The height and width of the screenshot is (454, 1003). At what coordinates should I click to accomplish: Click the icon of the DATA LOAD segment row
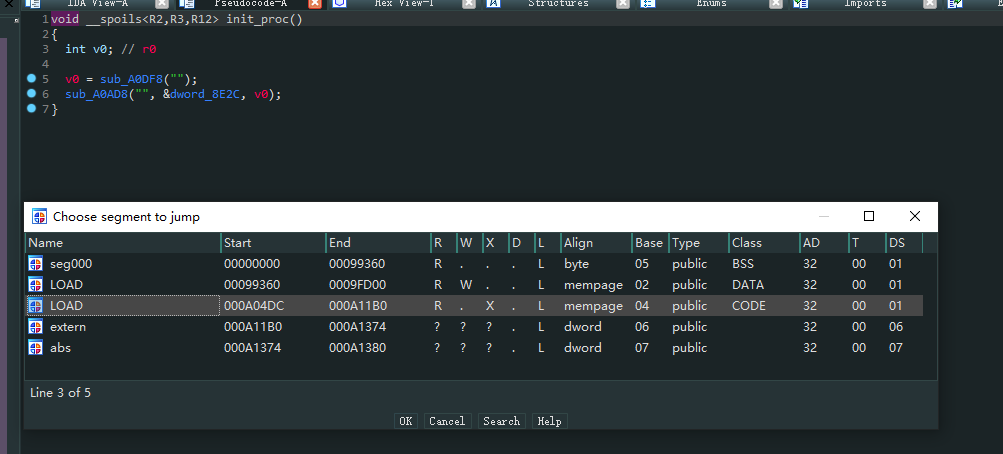36,285
